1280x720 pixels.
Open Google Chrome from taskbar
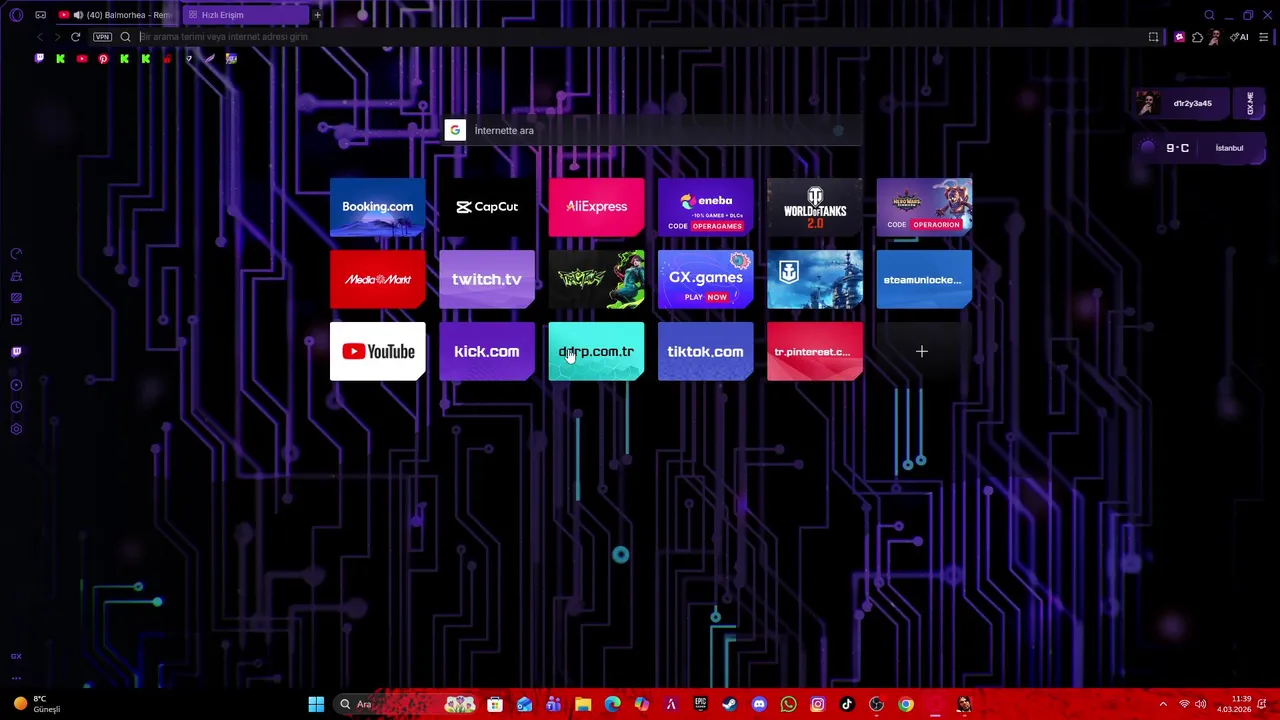[905, 705]
